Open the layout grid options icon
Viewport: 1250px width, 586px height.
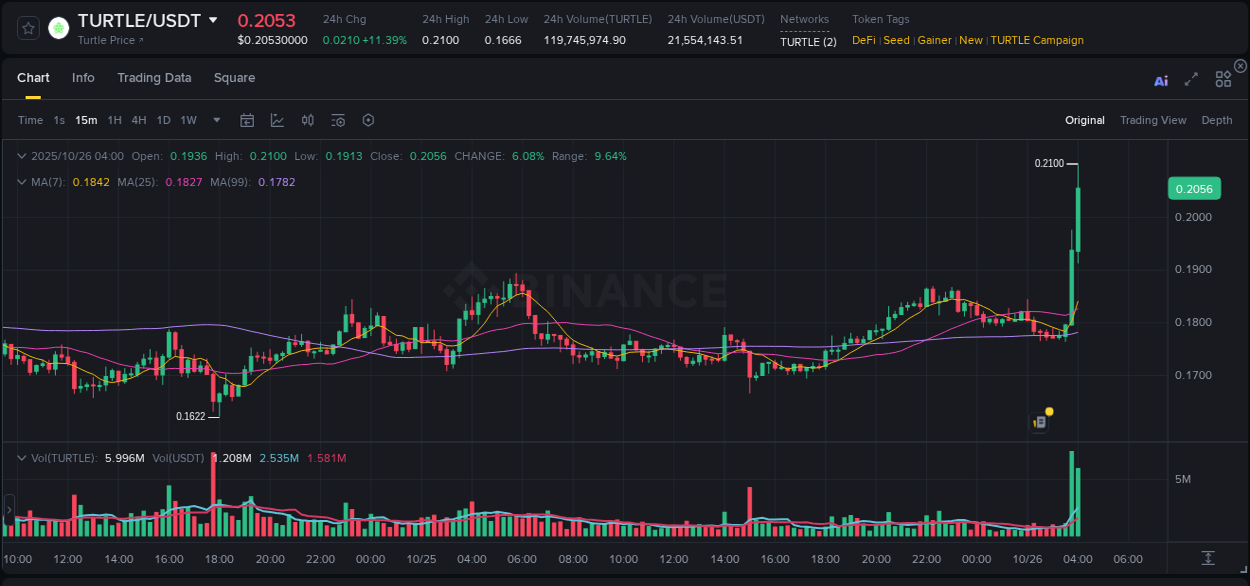tap(1223, 79)
